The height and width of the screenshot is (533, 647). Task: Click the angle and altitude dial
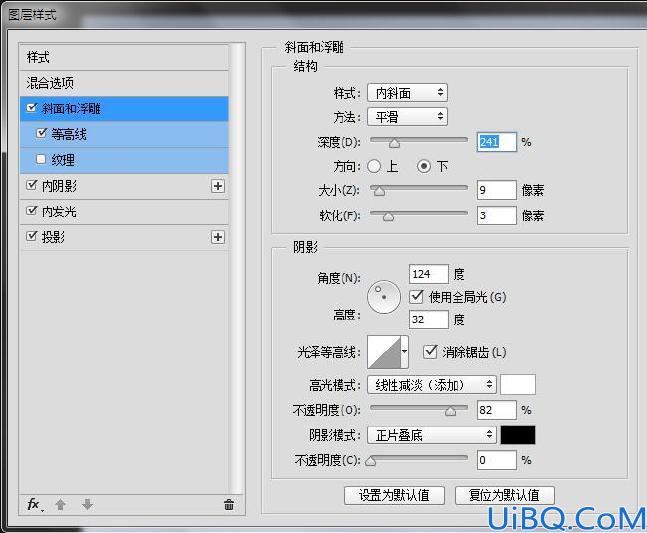point(384,297)
